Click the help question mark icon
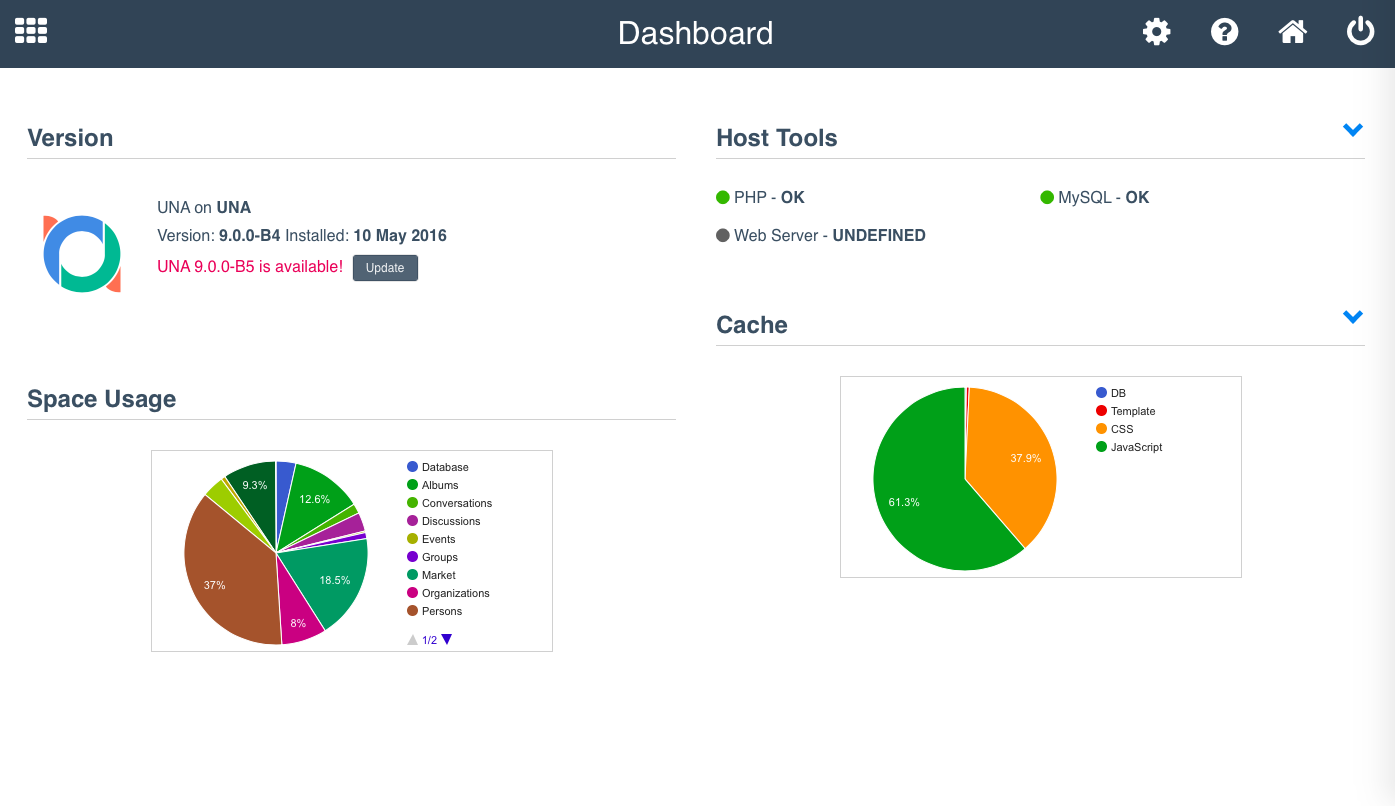The height and width of the screenshot is (806, 1395). click(x=1224, y=31)
